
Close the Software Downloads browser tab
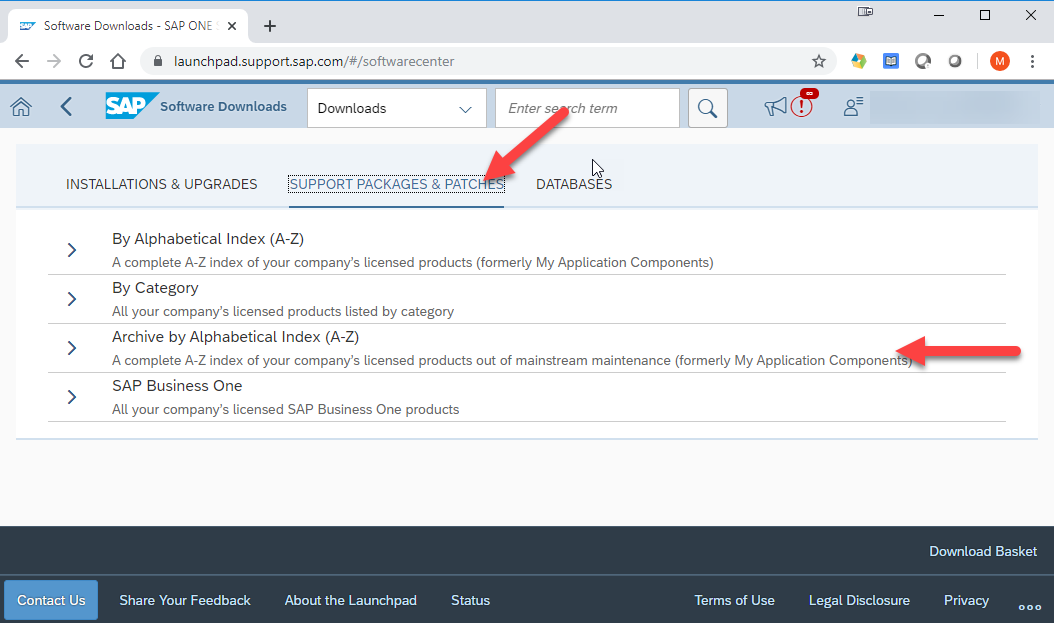(232, 26)
